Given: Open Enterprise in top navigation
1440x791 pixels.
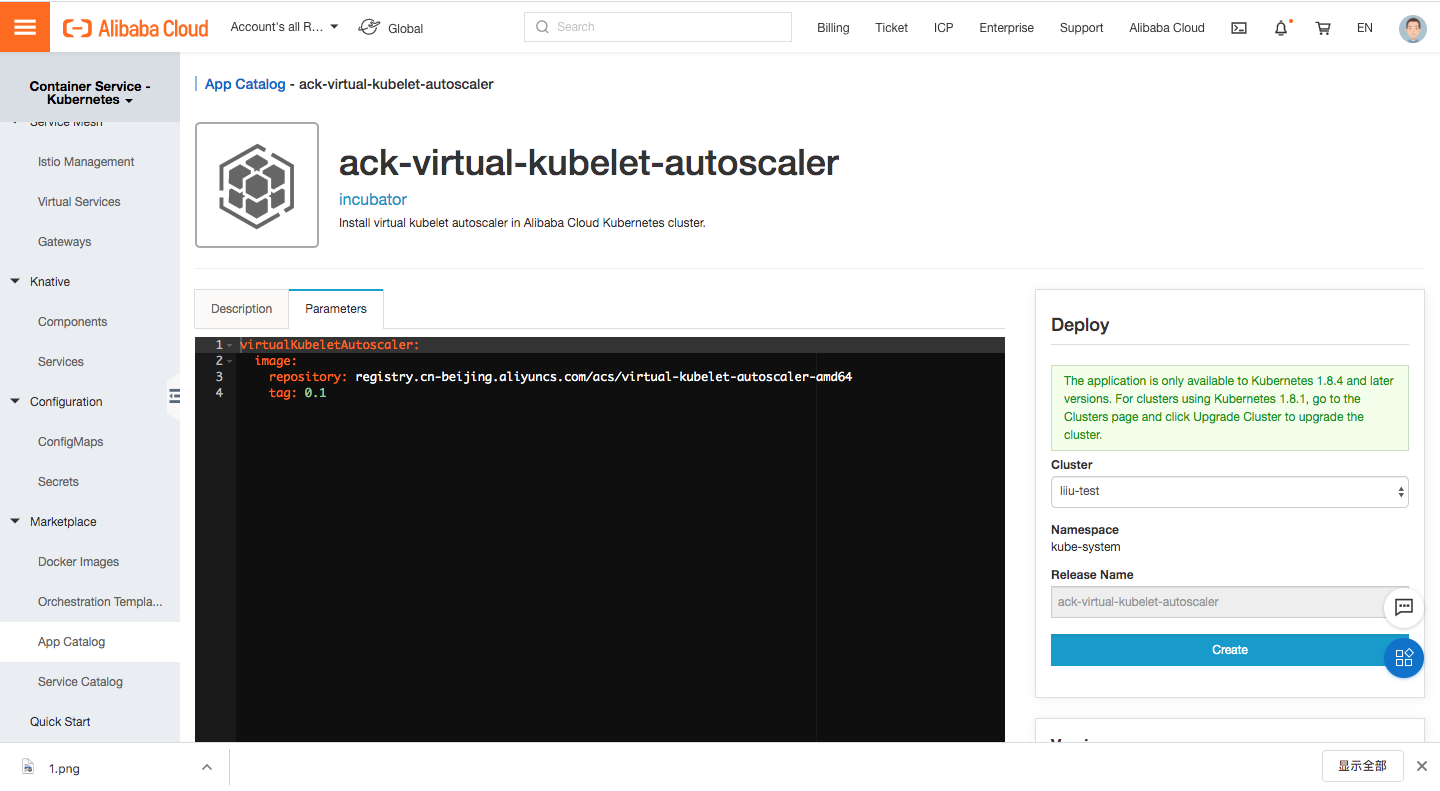Looking at the screenshot, I should click(1006, 28).
